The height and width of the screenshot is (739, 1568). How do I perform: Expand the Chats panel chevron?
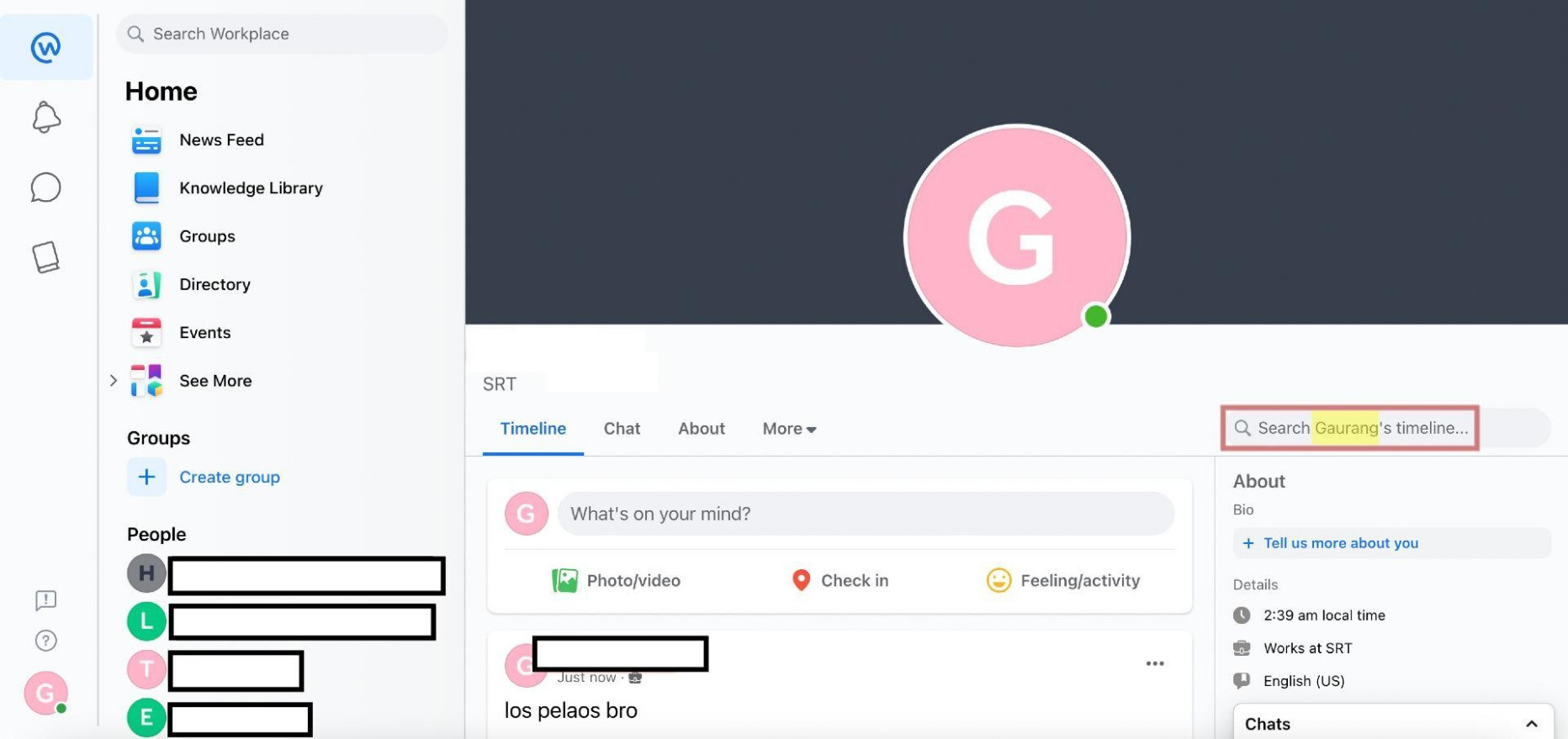1532,724
